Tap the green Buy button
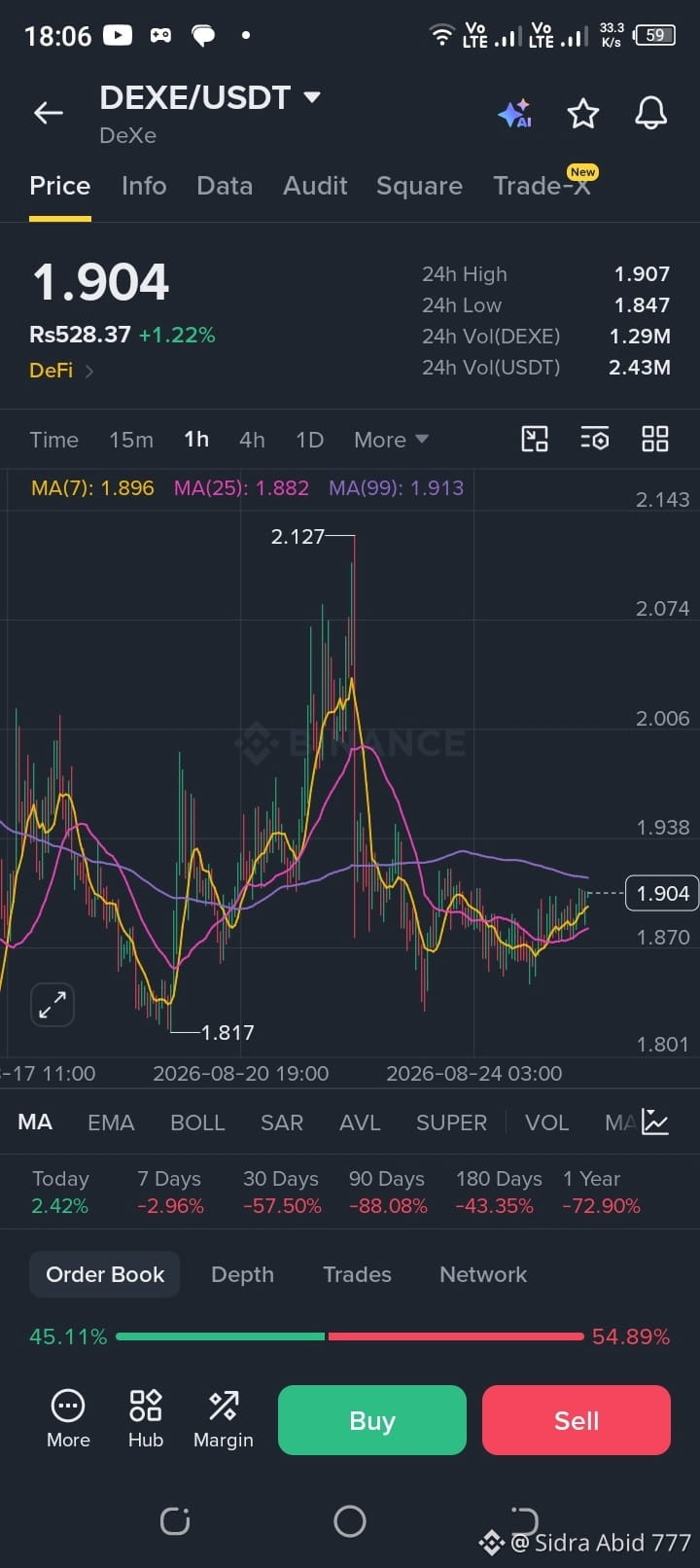700x1568 pixels. pyautogui.click(x=372, y=1420)
